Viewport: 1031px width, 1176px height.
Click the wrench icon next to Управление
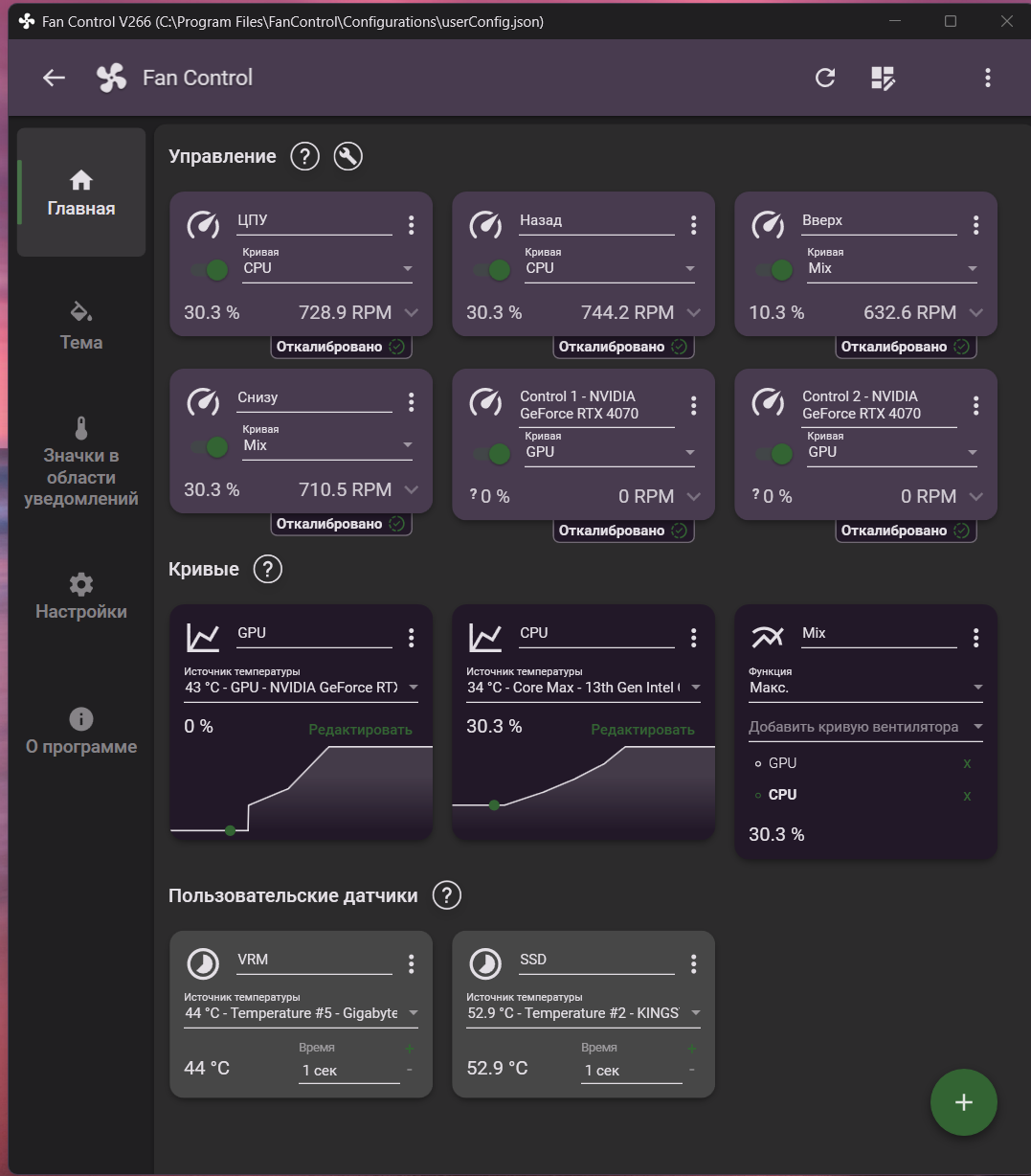(x=348, y=156)
